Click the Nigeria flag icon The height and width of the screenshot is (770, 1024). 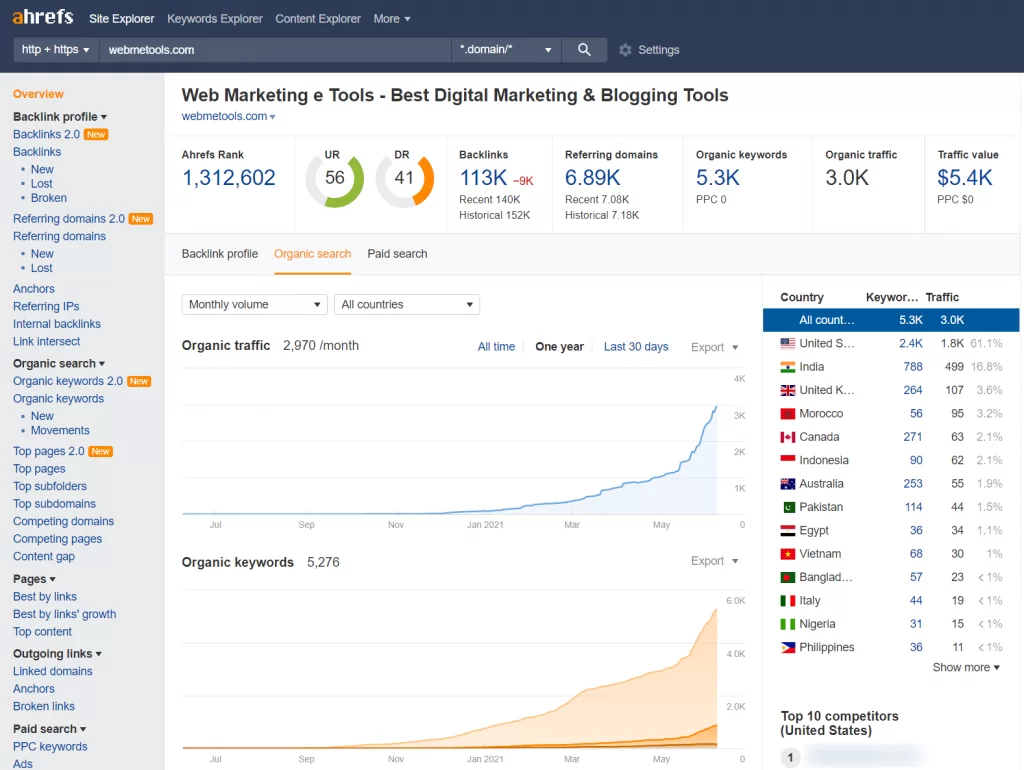tap(788, 623)
